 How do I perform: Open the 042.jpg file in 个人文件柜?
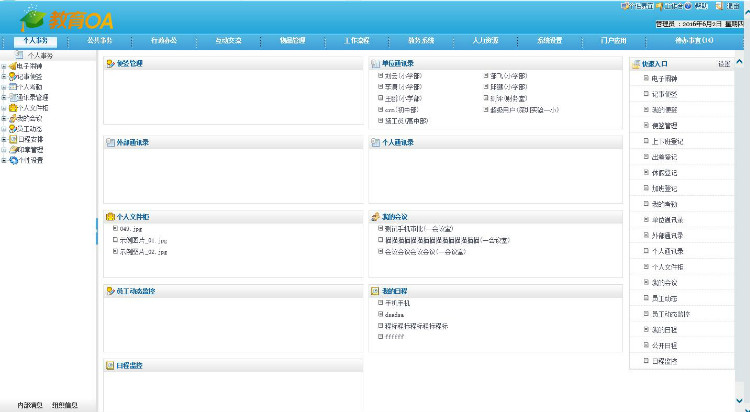tap(133, 230)
